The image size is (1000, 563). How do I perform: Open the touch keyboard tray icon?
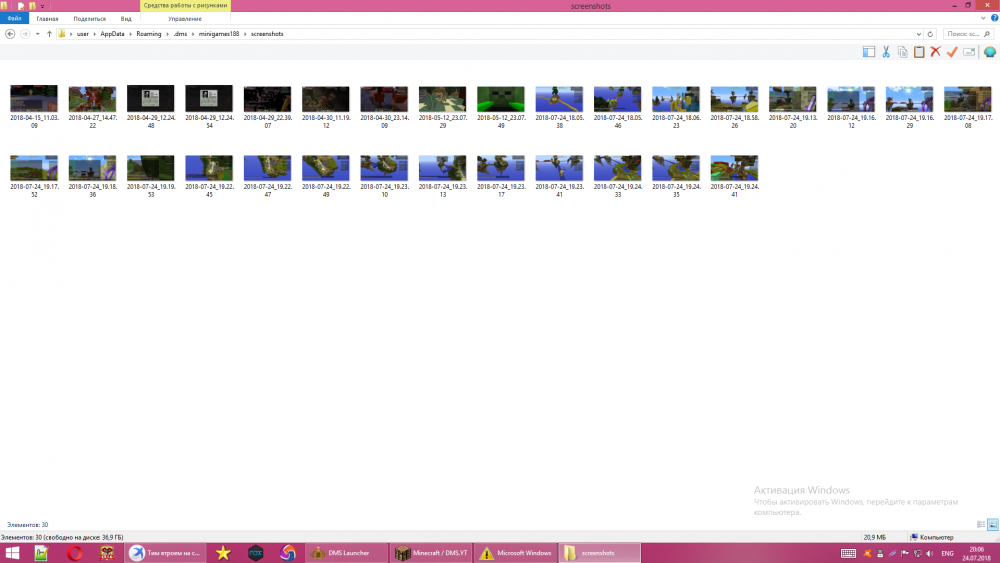(848, 553)
